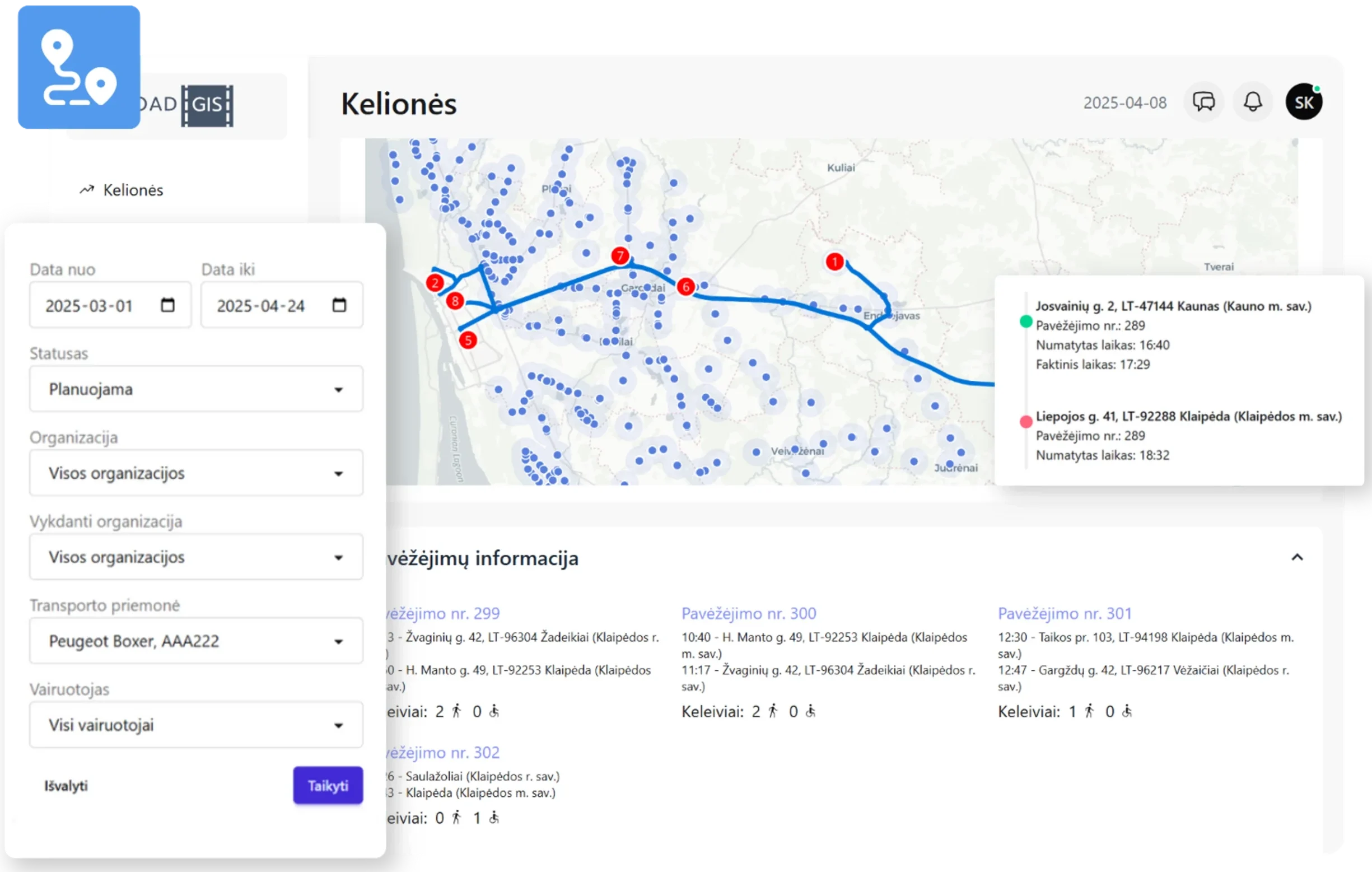This screenshot has height=872, width=1372.
Task: Open the chat messages icon
Action: click(x=1203, y=102)
